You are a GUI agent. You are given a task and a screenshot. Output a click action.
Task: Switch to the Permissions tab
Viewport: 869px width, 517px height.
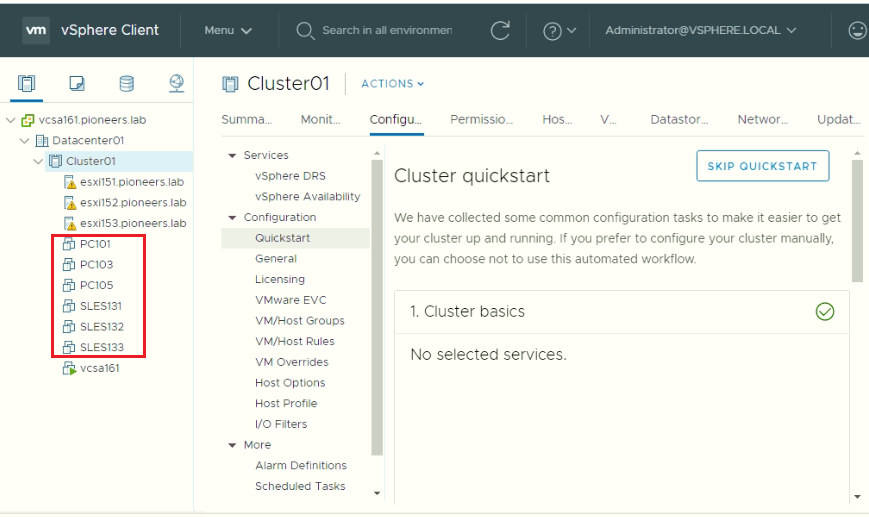click(x=481, y=119)
